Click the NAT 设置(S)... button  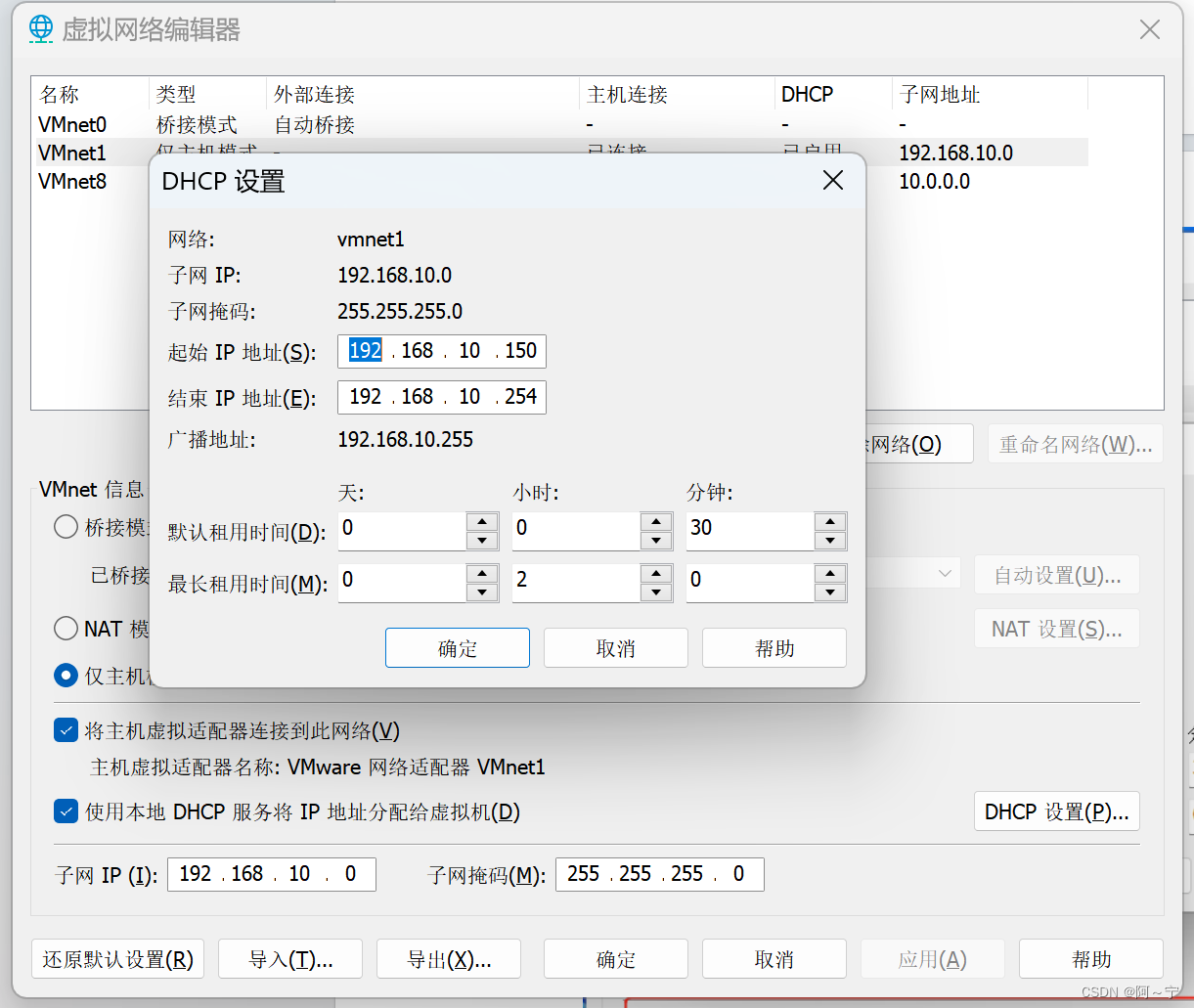[1057, 629]
